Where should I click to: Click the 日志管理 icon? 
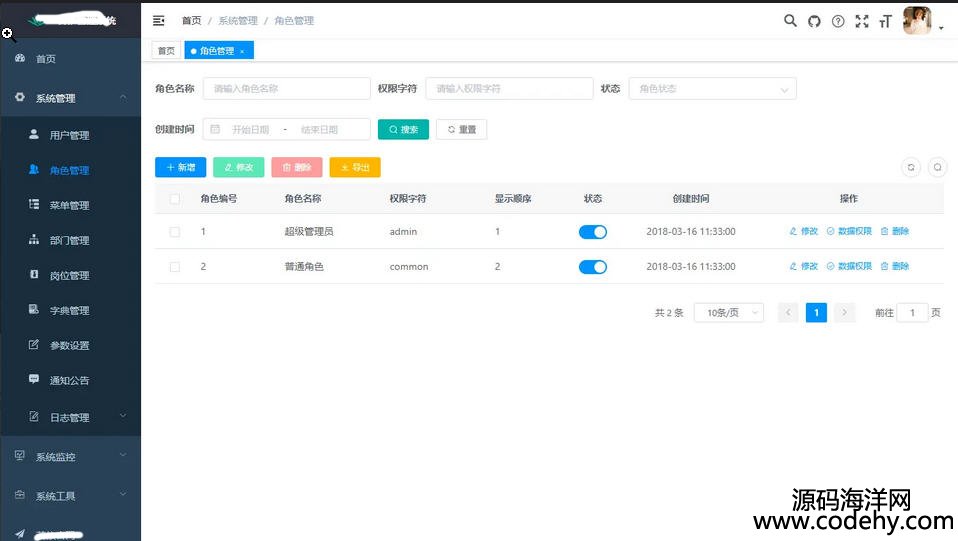click(x=34, y=416)
